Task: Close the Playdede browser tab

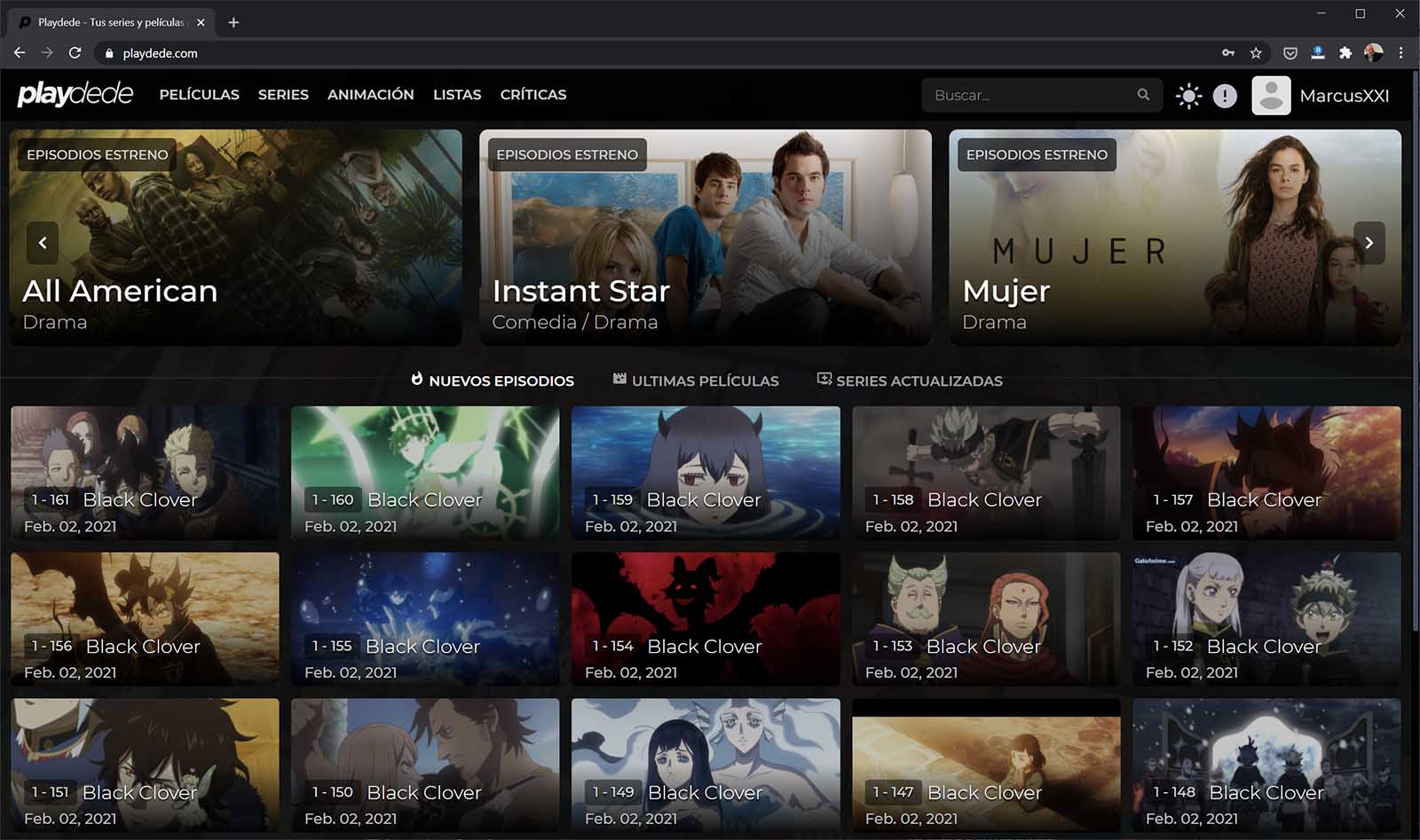Action: (201, 22)
